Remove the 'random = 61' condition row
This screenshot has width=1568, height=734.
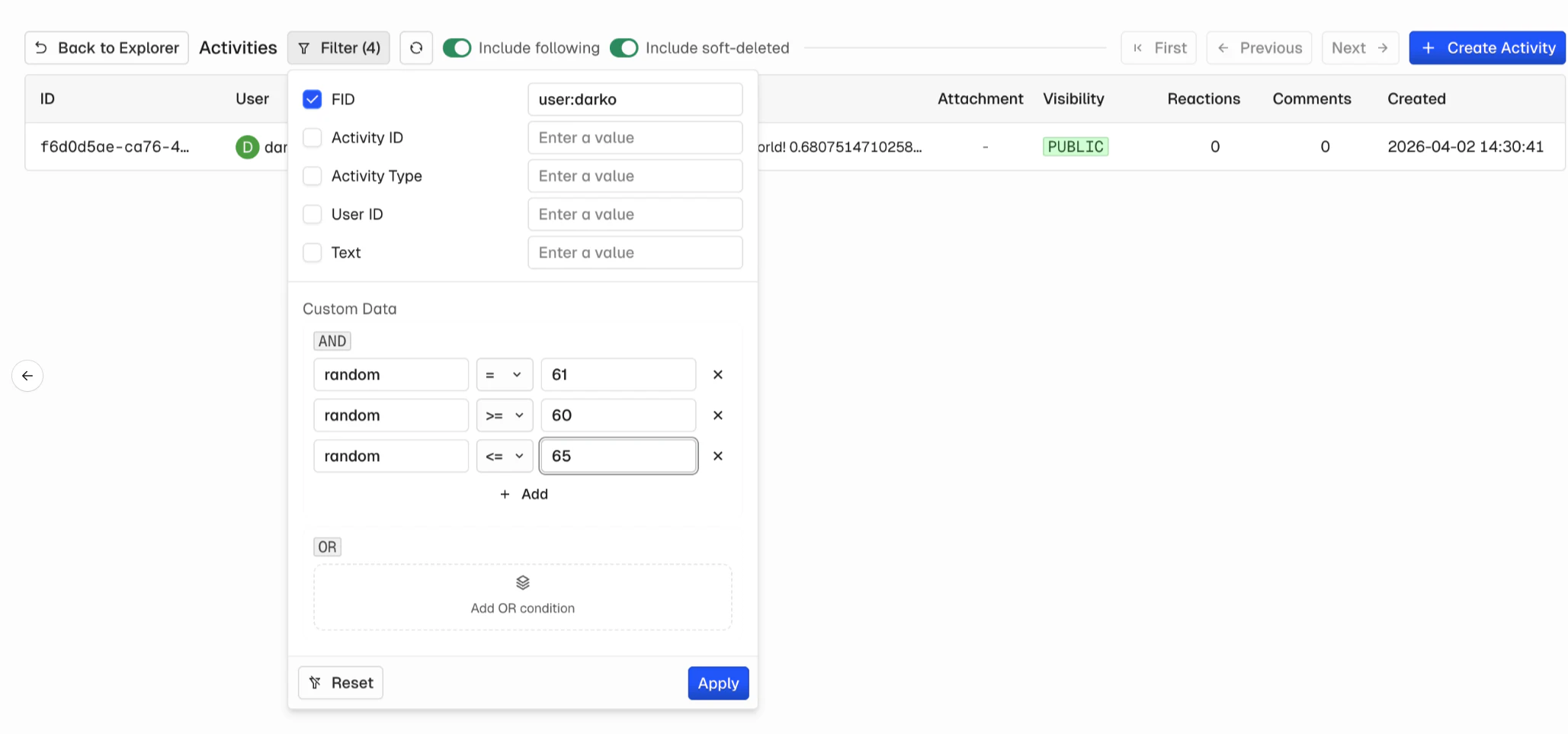tap(717, 375)
